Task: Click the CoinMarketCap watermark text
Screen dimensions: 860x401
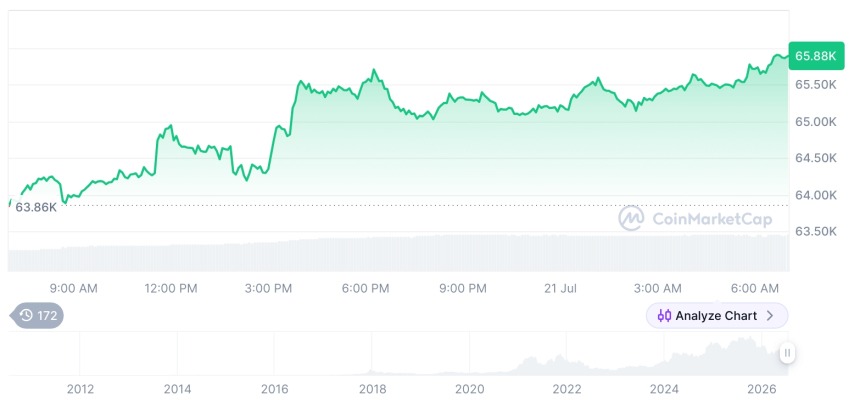Action: pyautogui.click(x=712, y=219)
